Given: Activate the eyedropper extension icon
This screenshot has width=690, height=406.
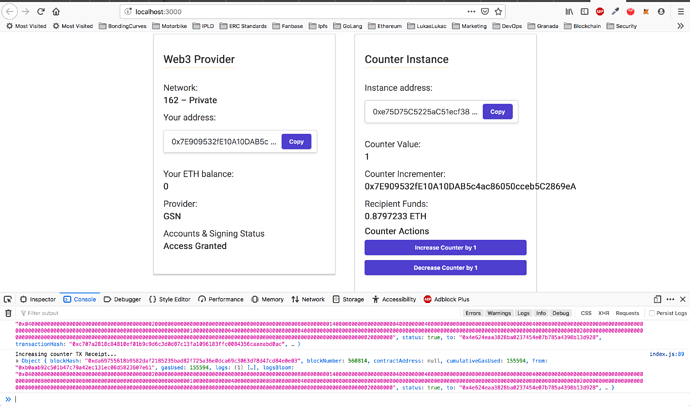Looking at the screenshot, I should 615,12.
